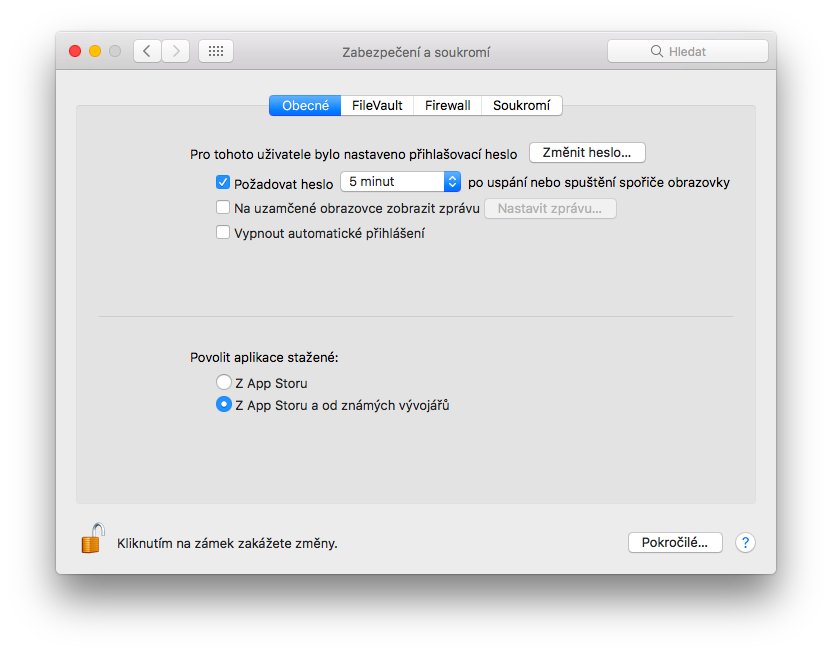Open the help with the question mark icon

[x=745, y=543]
